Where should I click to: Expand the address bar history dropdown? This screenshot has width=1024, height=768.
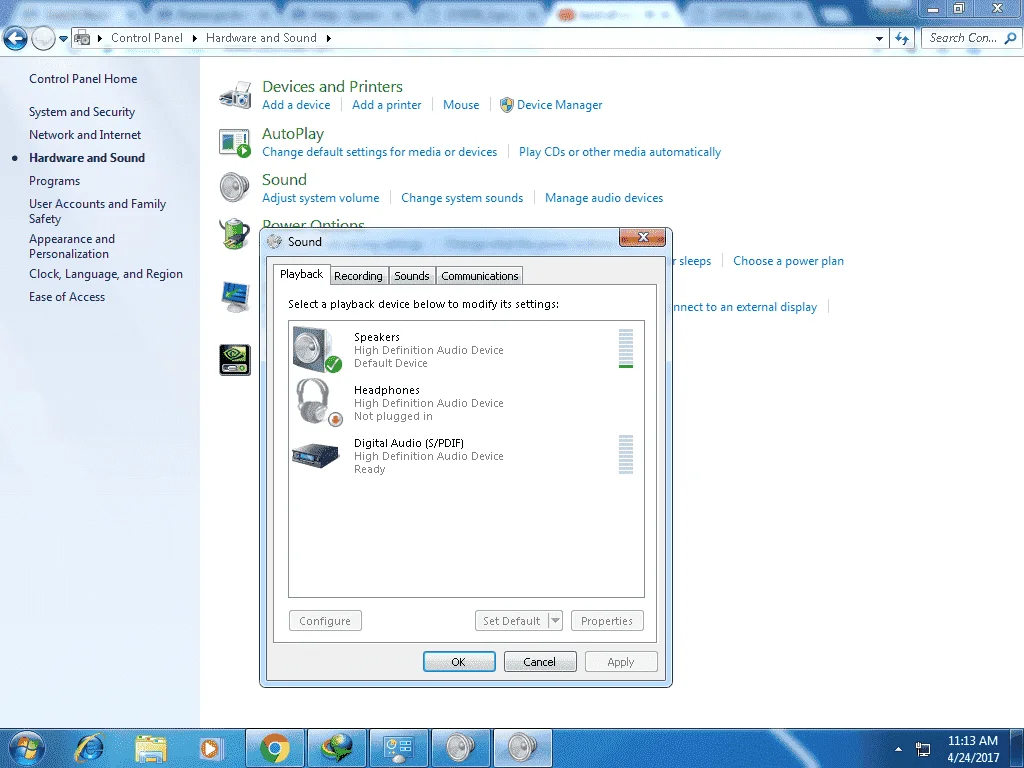tap(879, 39)
